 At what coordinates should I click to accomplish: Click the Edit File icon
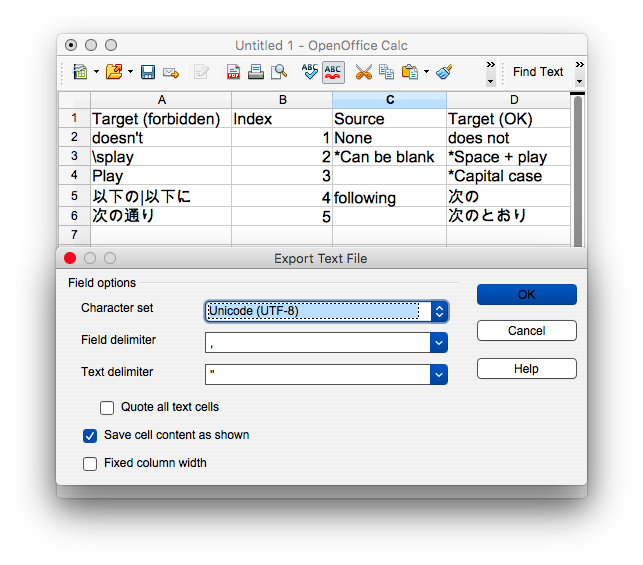coord(201,72)
